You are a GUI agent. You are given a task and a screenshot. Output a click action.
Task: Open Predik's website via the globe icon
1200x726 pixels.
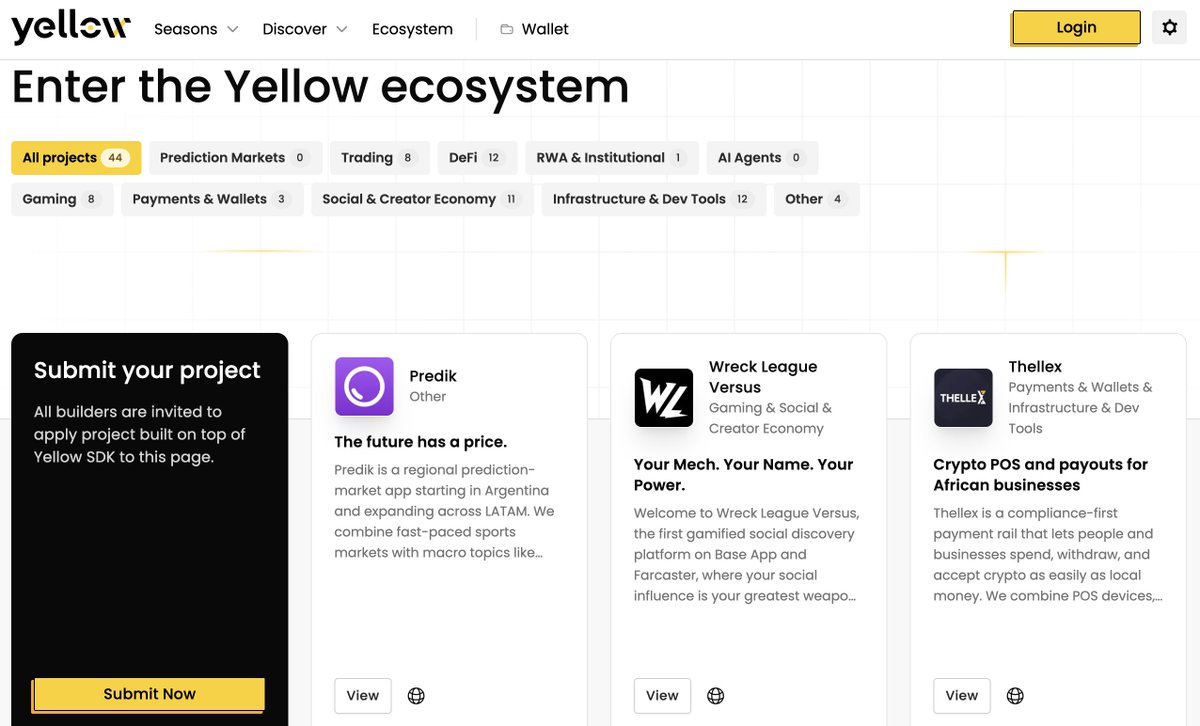tap(416, 695)
